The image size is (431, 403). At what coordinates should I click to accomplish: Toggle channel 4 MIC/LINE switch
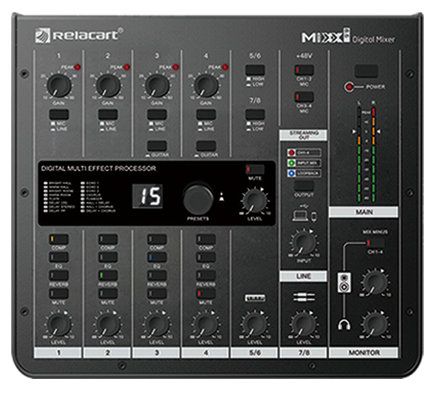206,115
